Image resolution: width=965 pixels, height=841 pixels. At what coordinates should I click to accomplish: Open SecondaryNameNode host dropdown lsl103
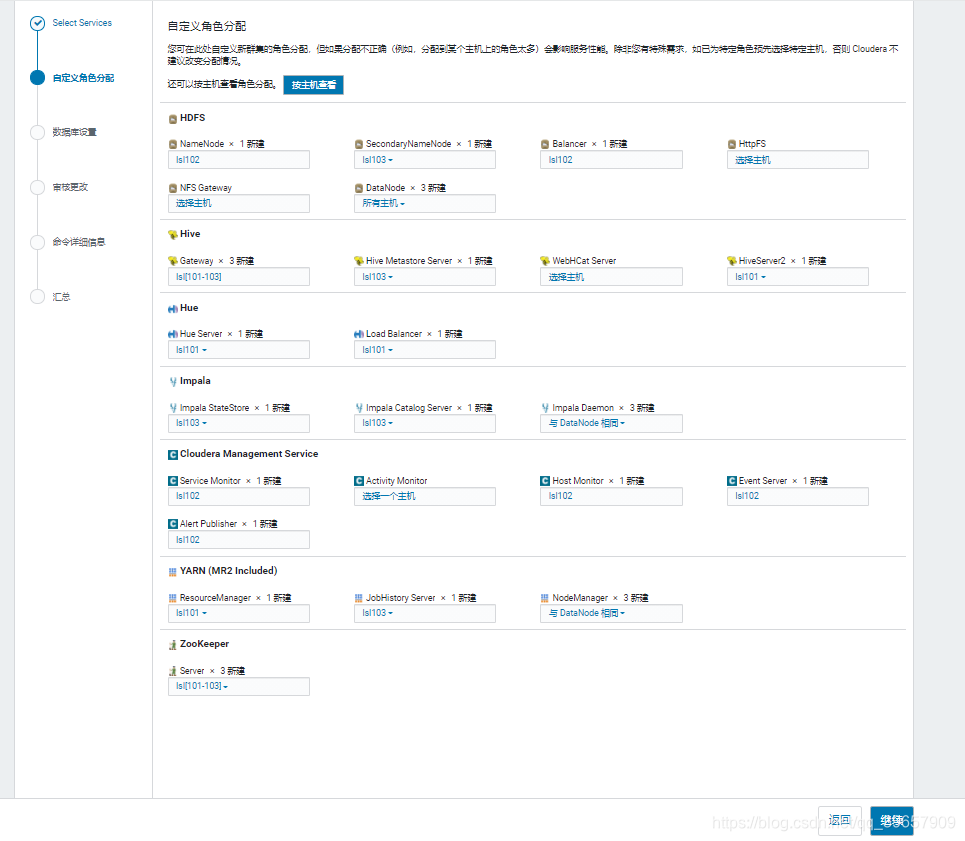point(425,160)
